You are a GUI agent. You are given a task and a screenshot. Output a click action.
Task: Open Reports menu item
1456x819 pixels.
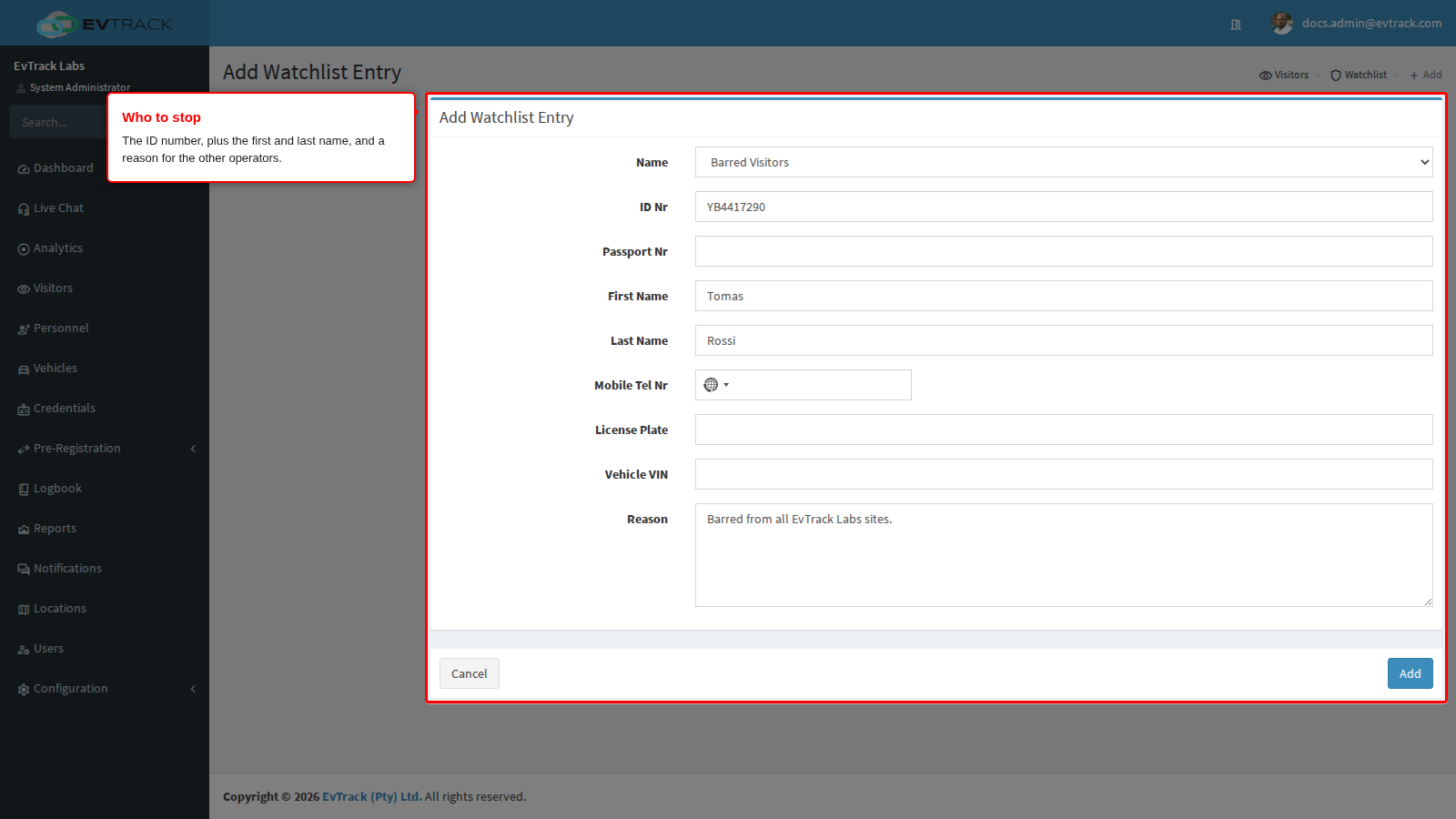pyautogui.click(x=55, y=529)
